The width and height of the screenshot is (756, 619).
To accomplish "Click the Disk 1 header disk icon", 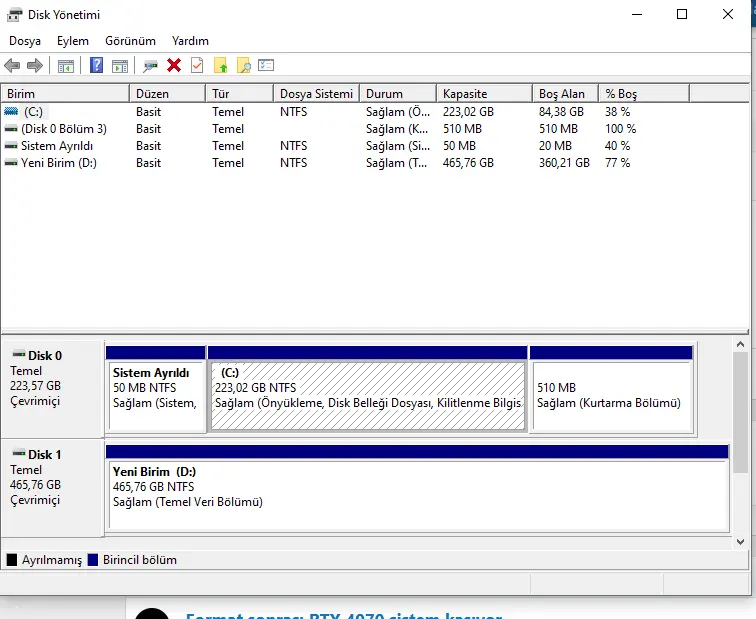I will (x=19, y=453).
